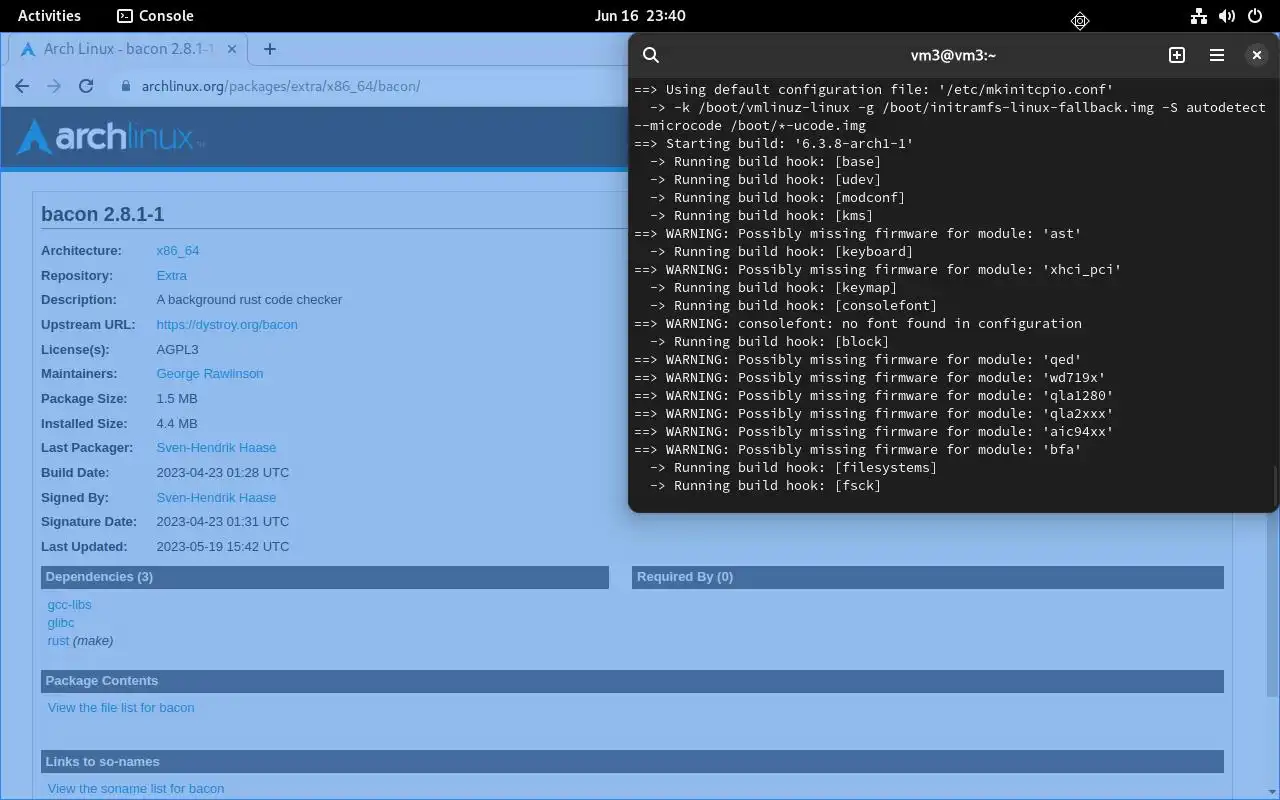1280x800 pixels.
Task: Click the screen recording indicator in top bar
Action: pos(1080,20)
